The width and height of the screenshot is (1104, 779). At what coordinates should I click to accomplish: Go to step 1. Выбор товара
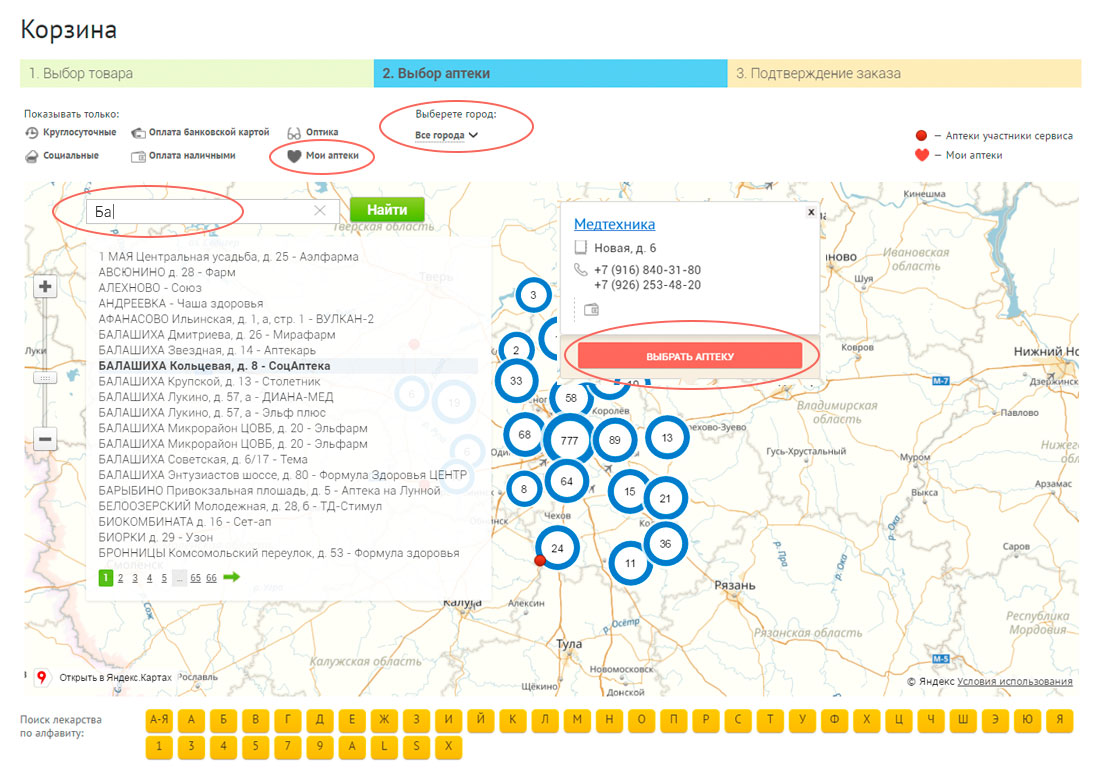(x=197, y=73)
